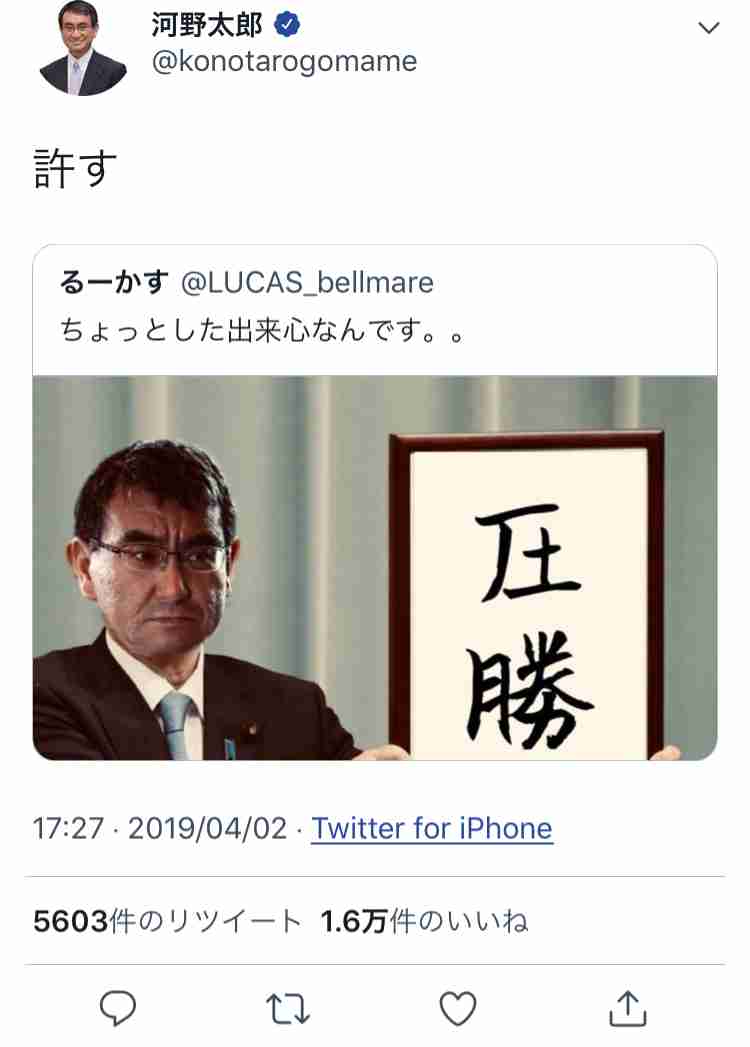Screen dimensions: 750x1047
Task: Enlarge the quoted tweet photo
Action: pyautogui.click(x=375, y=568)
